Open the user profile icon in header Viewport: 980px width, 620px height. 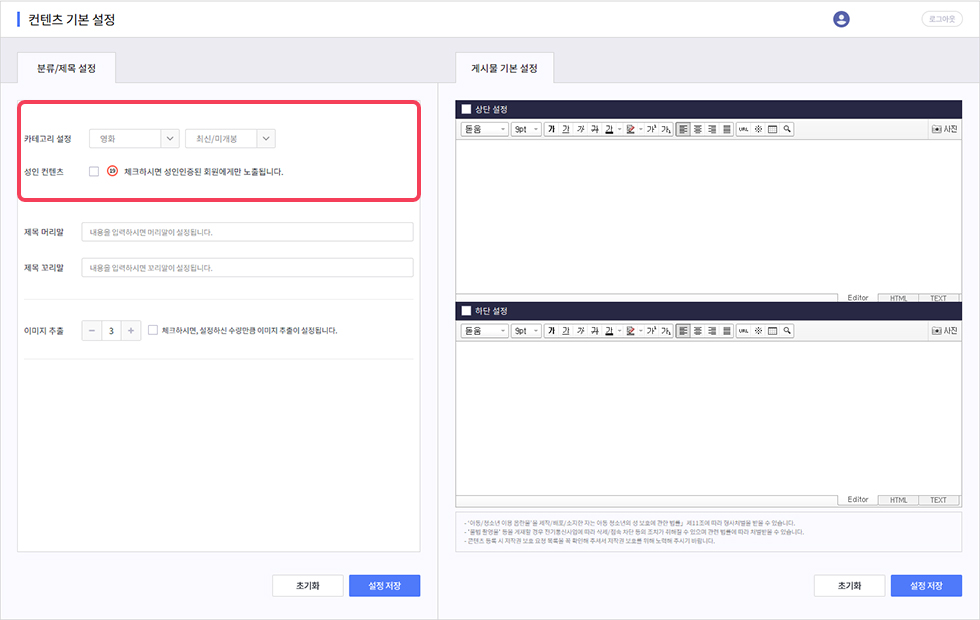point(841,19)
